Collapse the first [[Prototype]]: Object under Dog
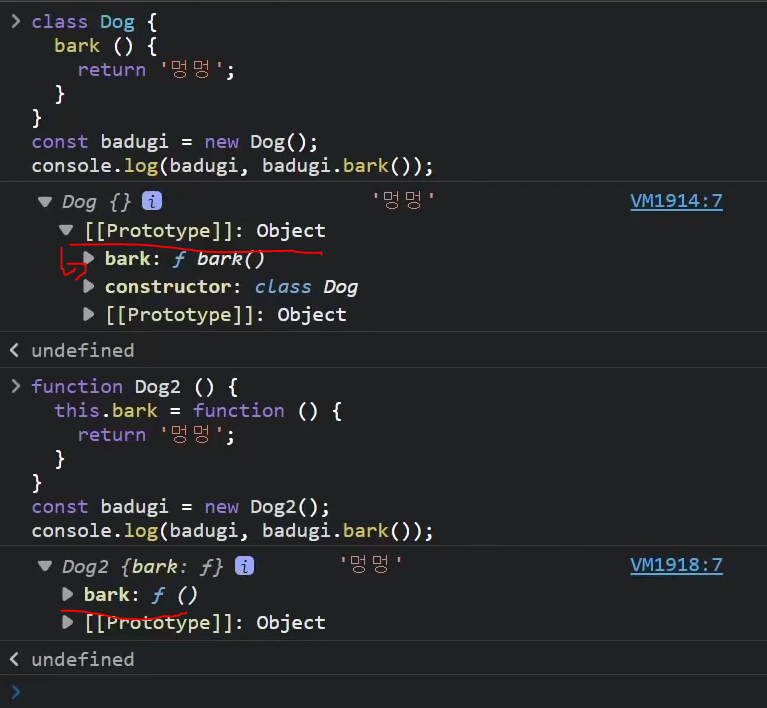This screenshot has height=708, width=767. pyautogui.click(x=66, y=230)
